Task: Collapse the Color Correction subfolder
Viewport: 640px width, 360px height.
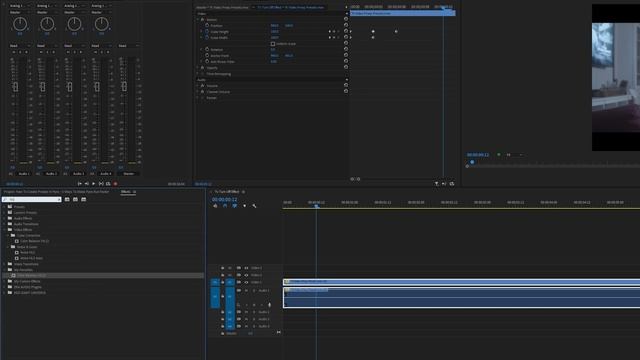Action: pos(8,236)
